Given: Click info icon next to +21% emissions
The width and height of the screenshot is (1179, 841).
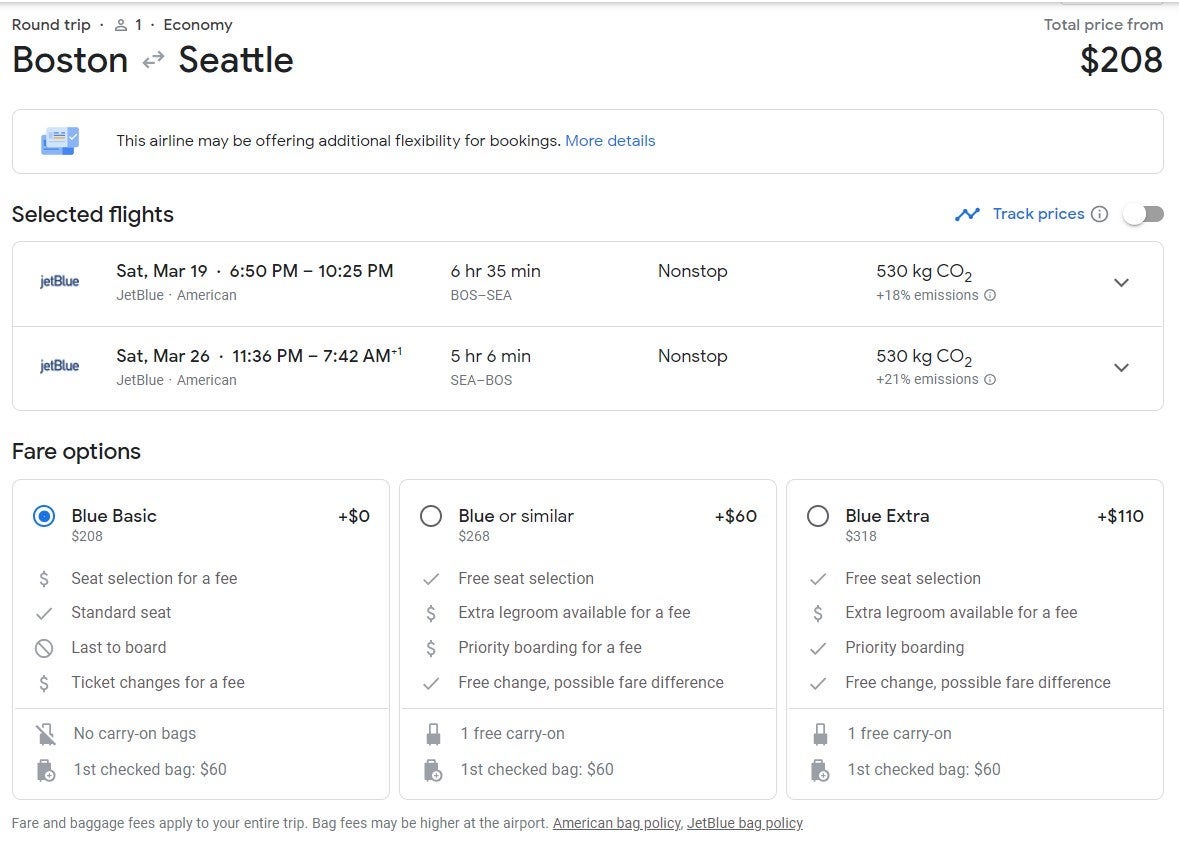Looking at the screenshot, I should pyautogui.click(x=990, y=380).
